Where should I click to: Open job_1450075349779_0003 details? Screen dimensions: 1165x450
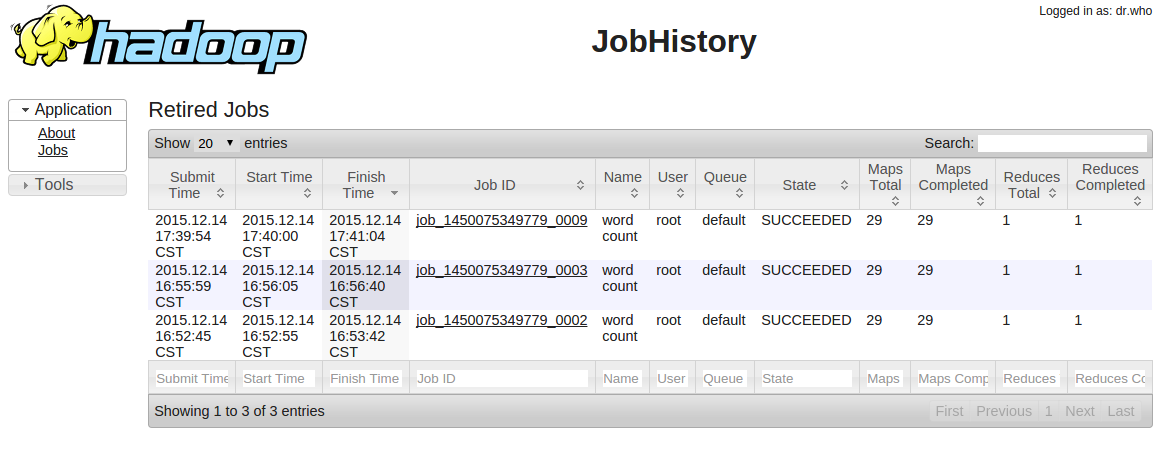[x=501, y=270]
